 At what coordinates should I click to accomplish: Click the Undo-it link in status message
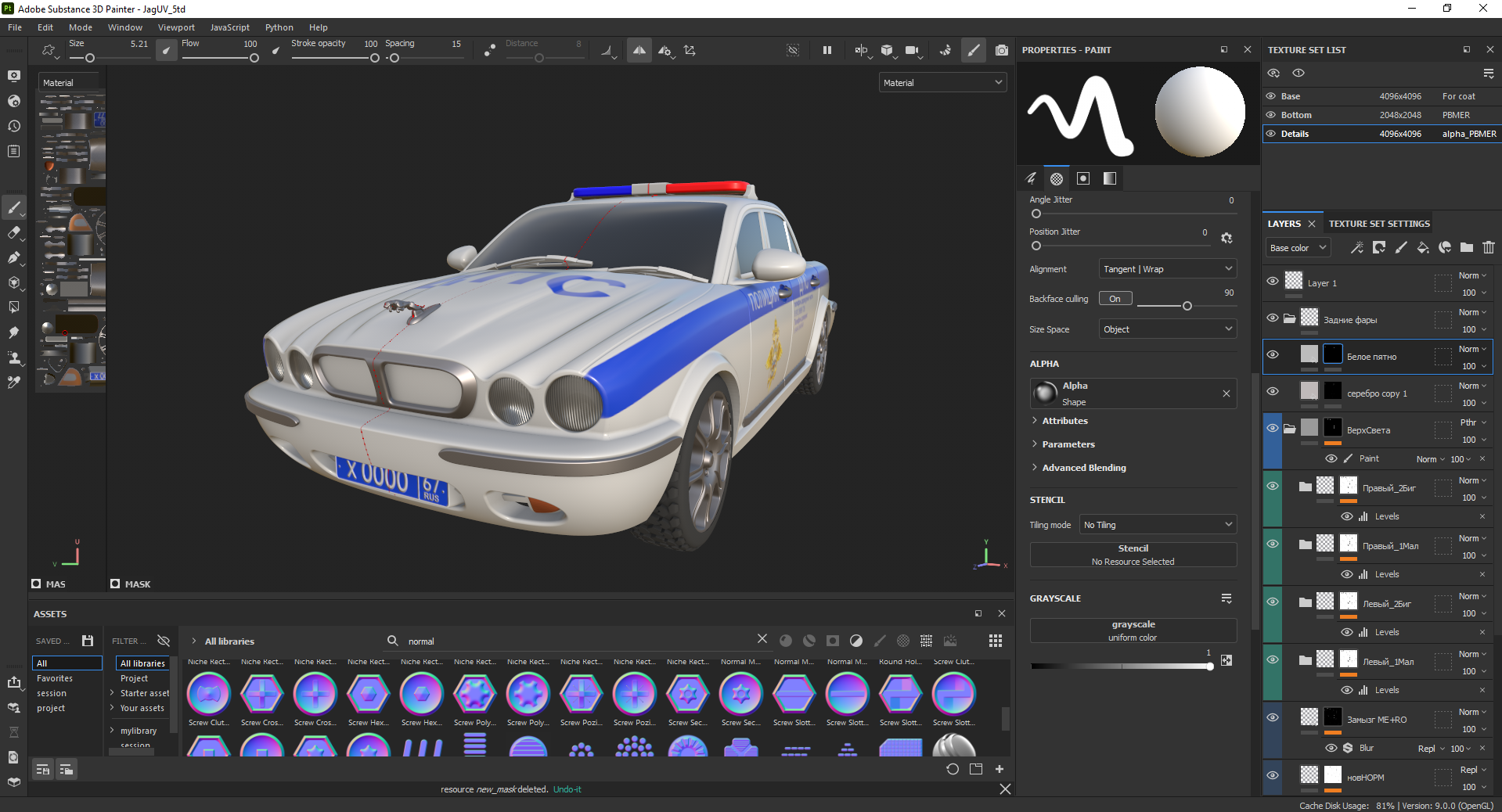567,789
